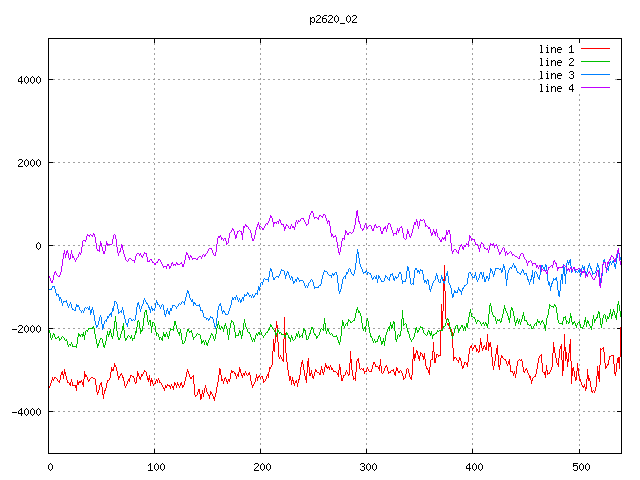Image resolution: width=640 pixels, height=480 pixels.
Task: Click the y-axis label -2000
Action: click(x=27, y=329)
